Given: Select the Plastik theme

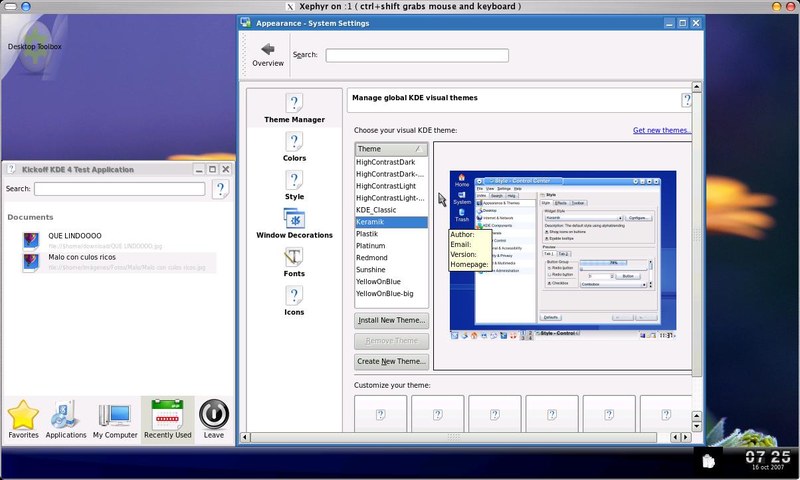Looking at the screenshot, I should [391, 234].
